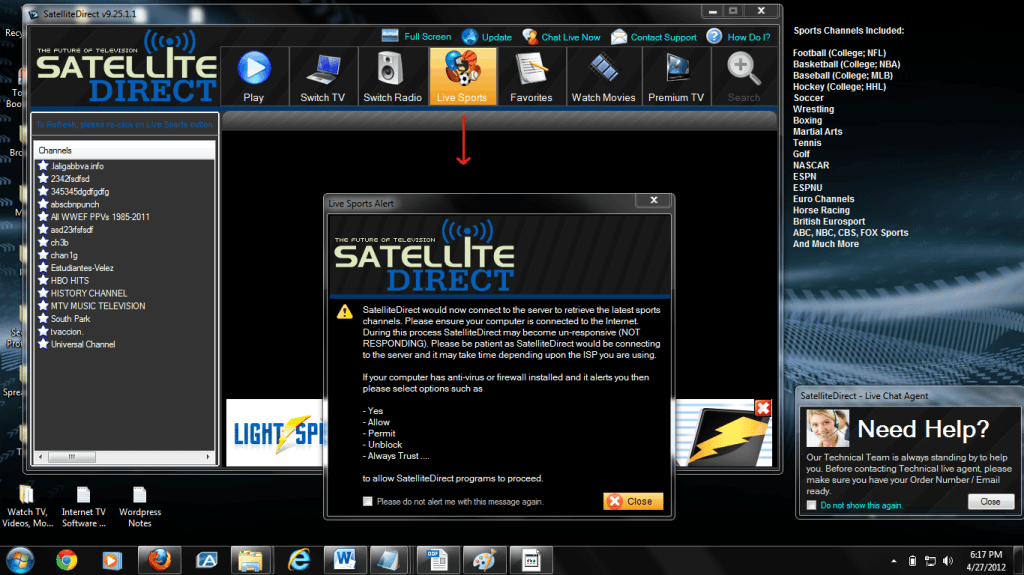Open Chat Live Now

(x=562, y=37)
